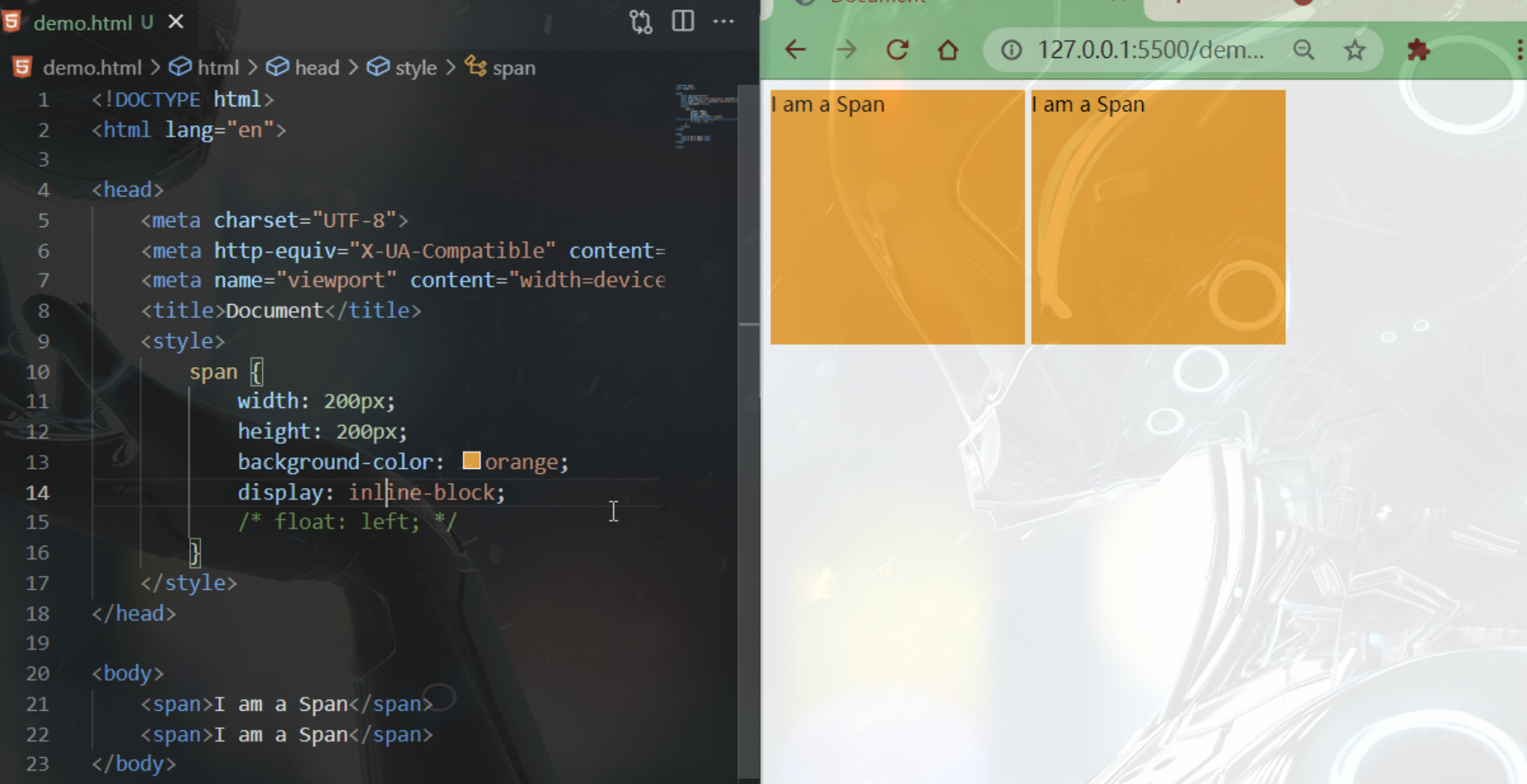
Task: Select the demo.html editor tab
Action: click(93, 22)
